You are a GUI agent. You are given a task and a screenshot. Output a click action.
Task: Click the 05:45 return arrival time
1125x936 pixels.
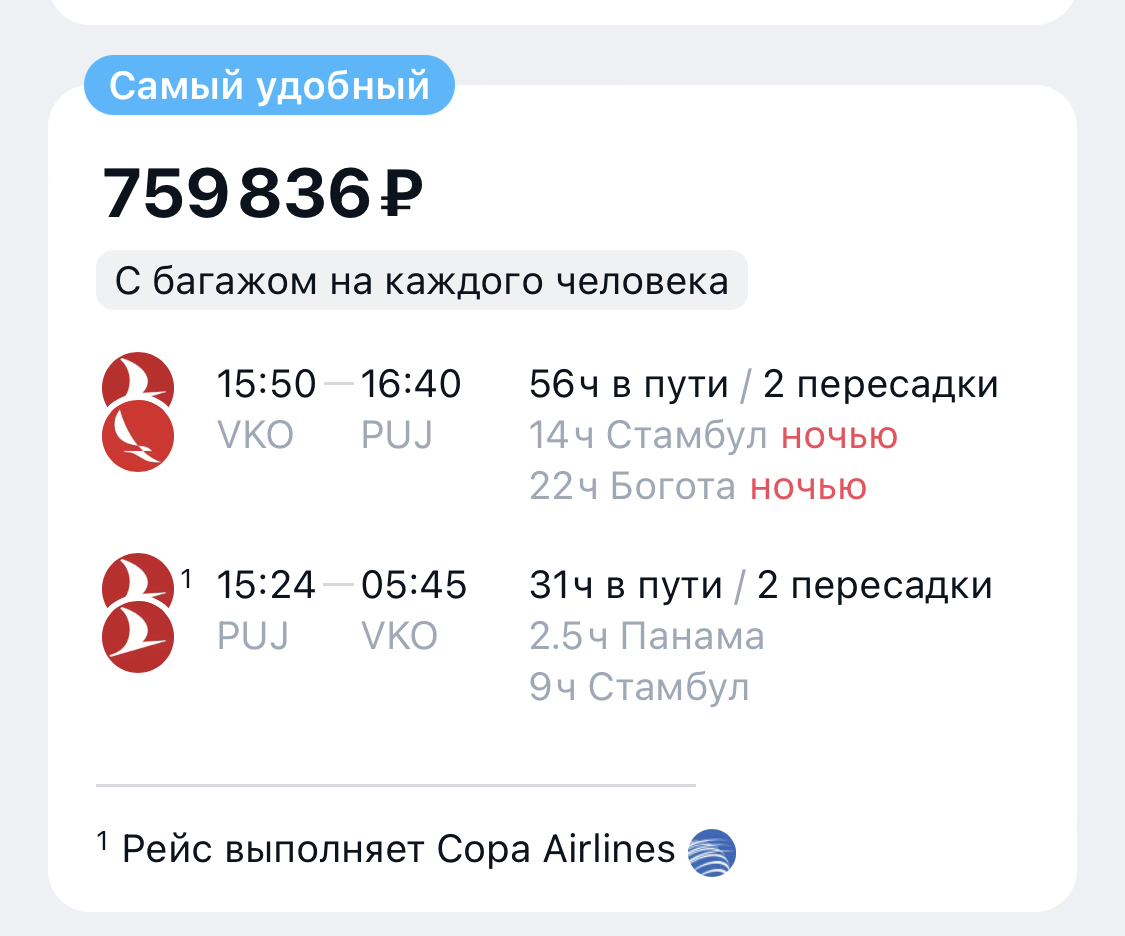[413, 586]
